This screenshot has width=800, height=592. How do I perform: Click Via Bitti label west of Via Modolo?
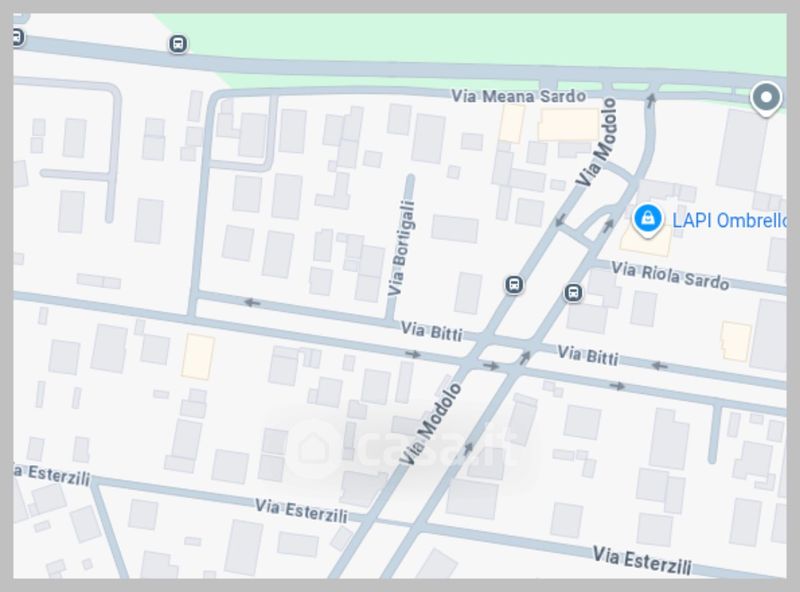coord(432,331)
